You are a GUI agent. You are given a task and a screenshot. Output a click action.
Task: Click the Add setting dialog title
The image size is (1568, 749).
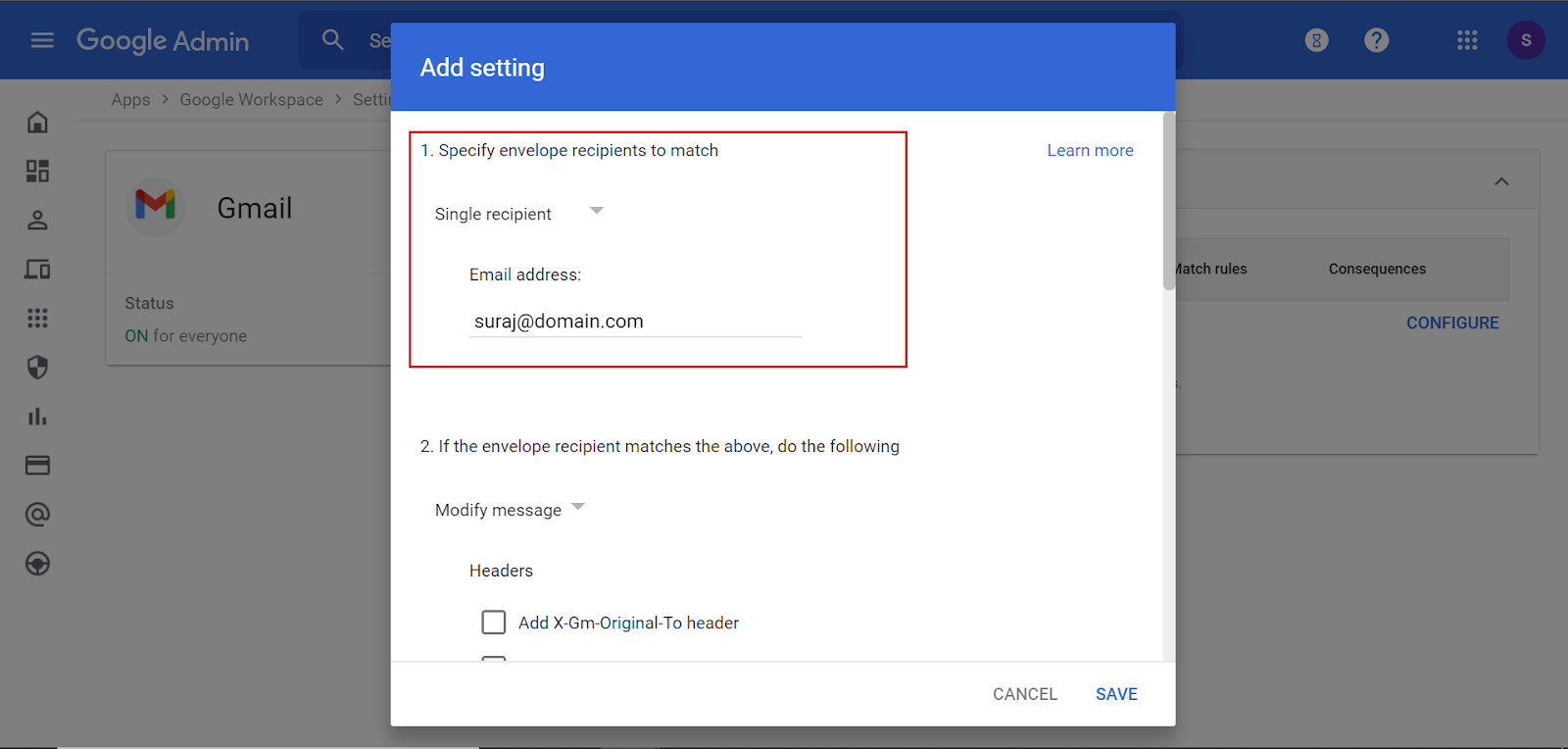(482, 68)
